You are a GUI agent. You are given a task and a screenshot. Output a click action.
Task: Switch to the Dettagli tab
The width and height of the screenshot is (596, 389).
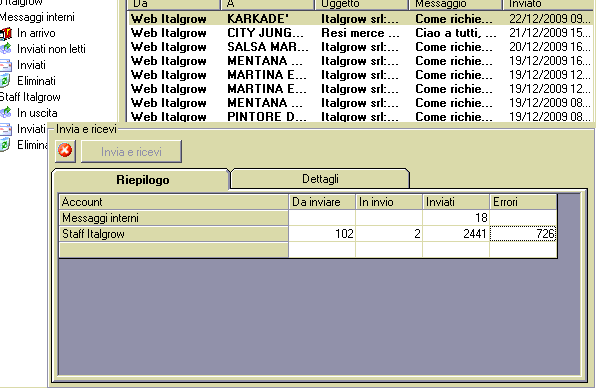click(x=320, y=179)
